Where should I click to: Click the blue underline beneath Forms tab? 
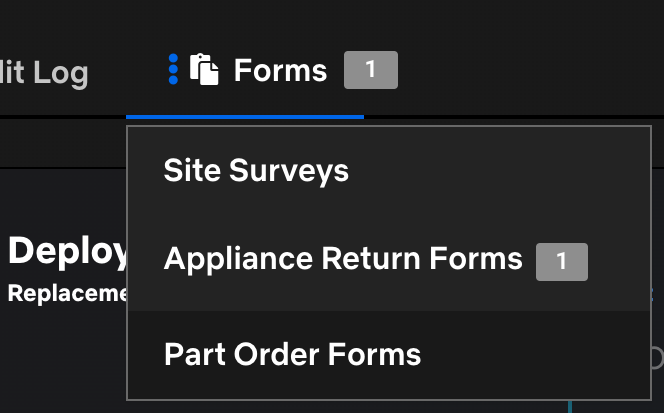point(245,117)
